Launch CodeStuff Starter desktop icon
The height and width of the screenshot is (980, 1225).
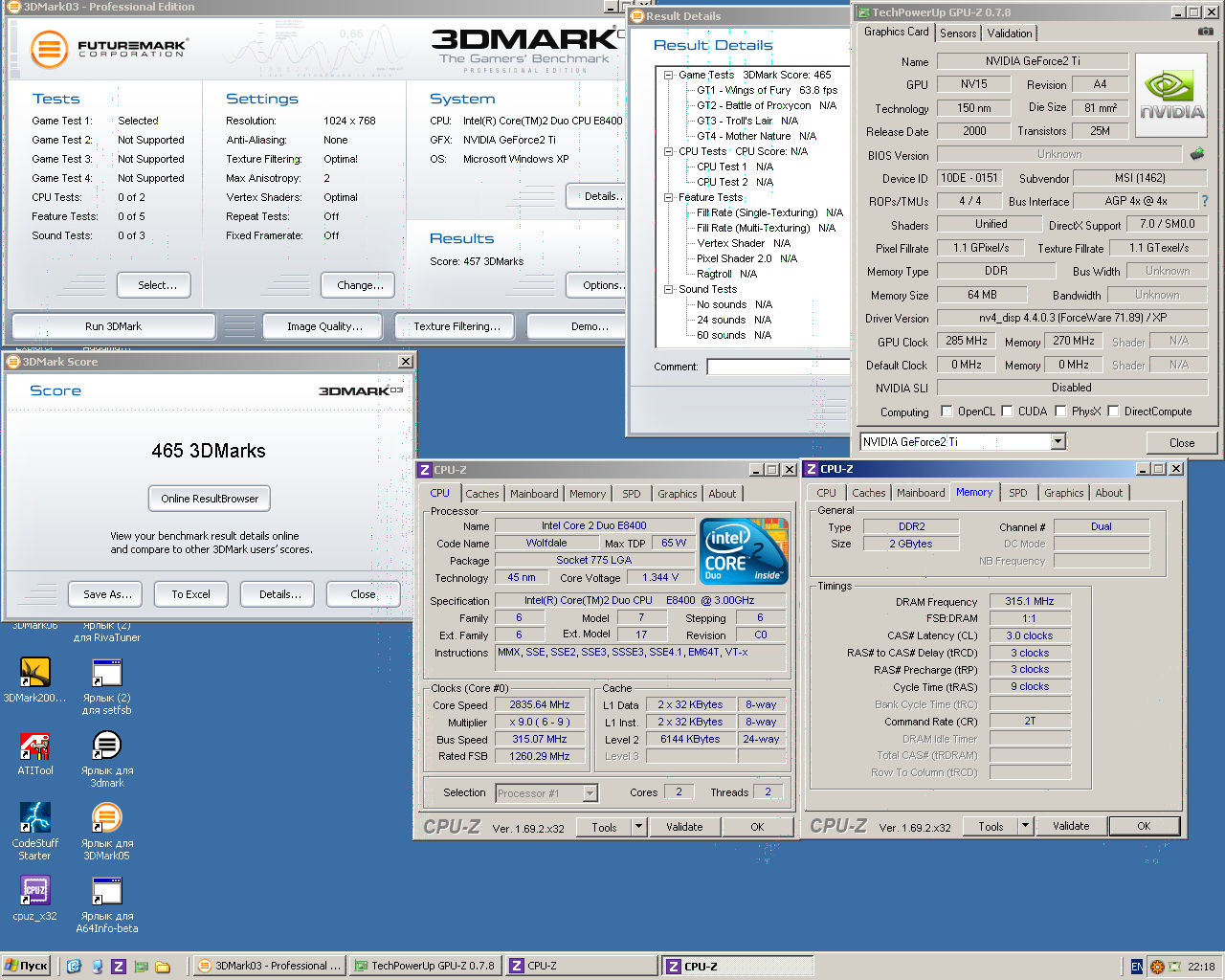pos(34,818)
